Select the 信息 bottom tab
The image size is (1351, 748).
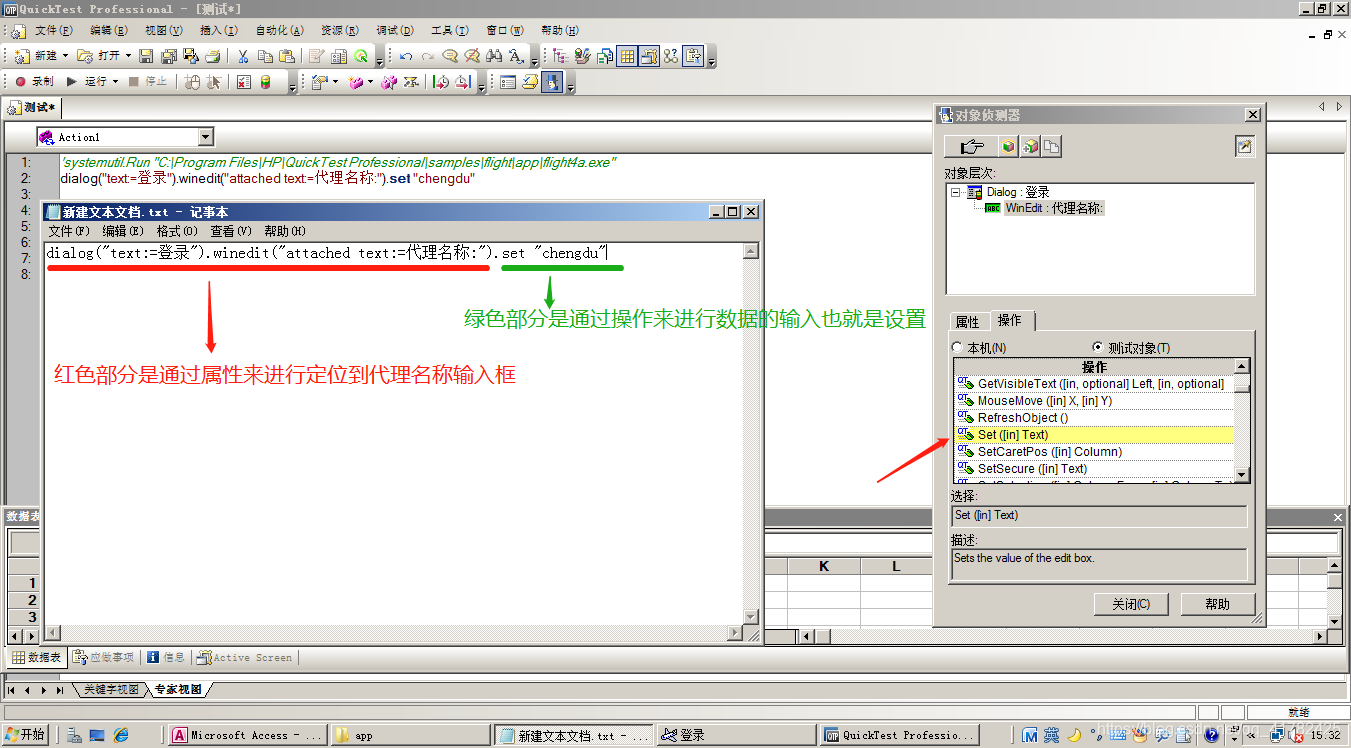click(x=166, y=658)
